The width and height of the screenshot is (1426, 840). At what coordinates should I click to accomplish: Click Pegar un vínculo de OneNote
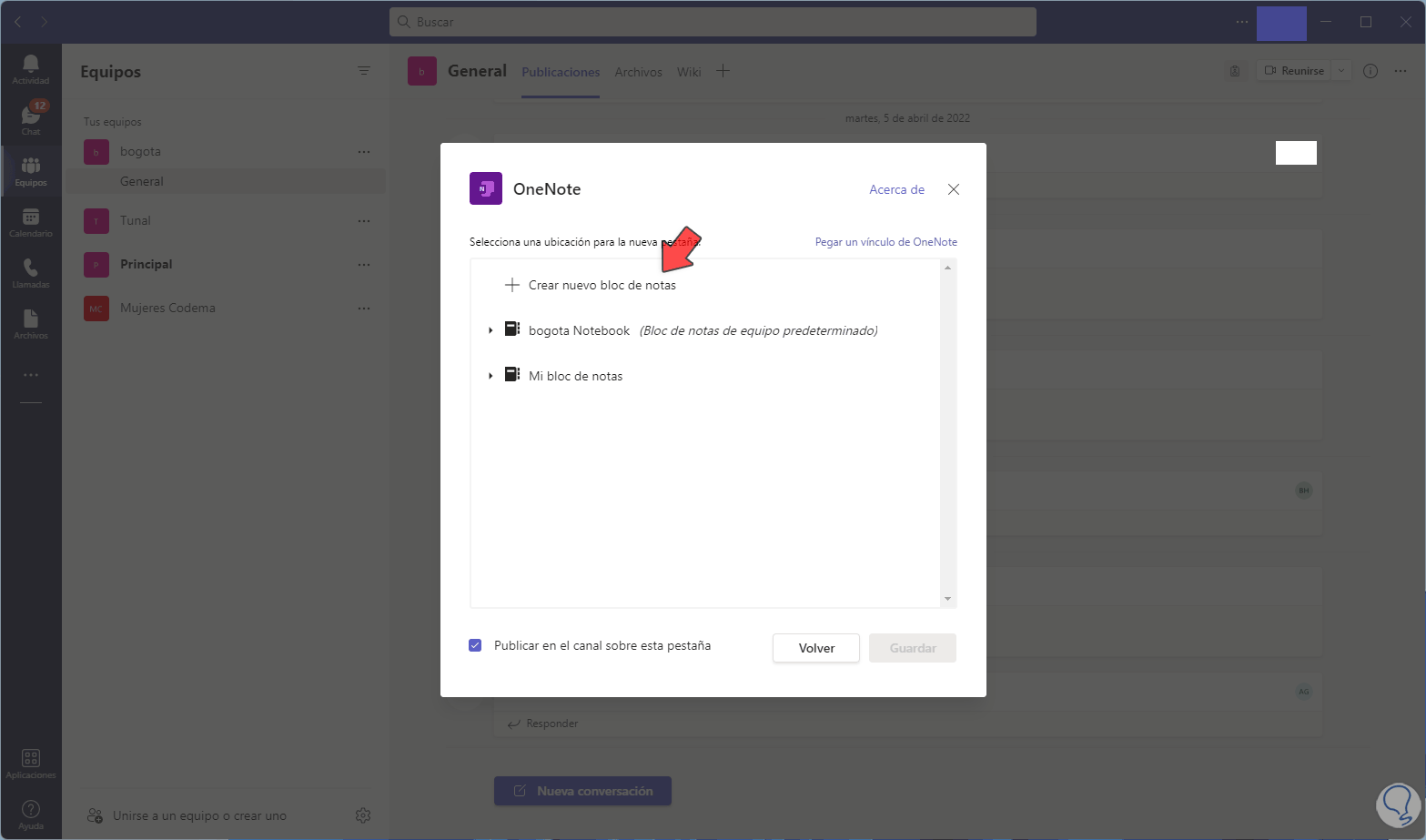click(886, 242)
